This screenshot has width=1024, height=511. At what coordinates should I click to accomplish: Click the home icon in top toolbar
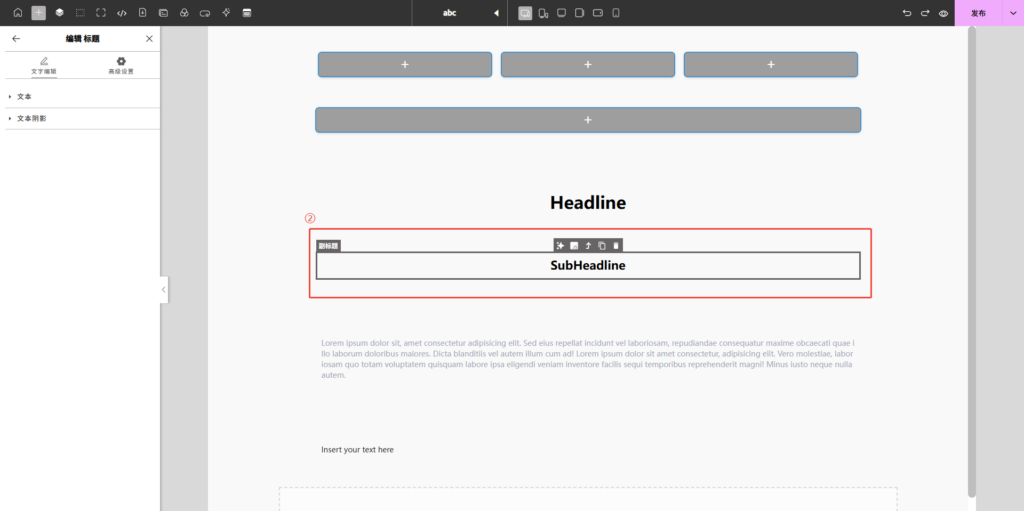[17, 13]
